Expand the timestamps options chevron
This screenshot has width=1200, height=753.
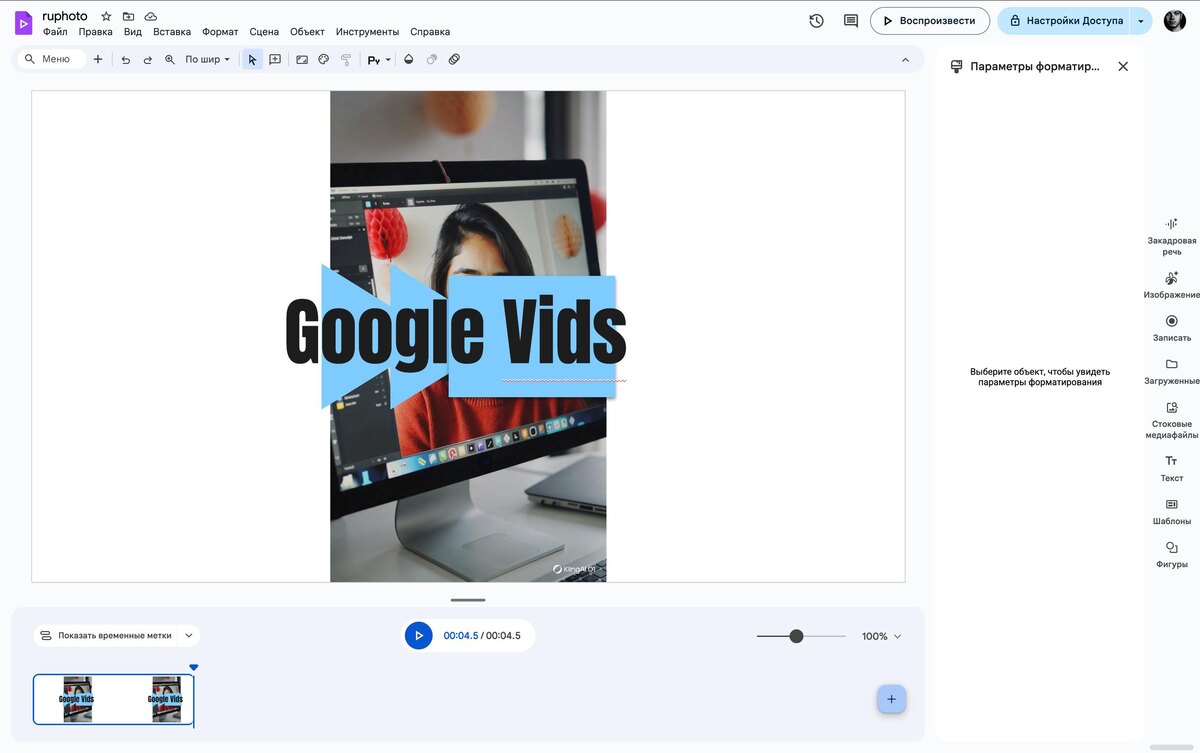click(188, 636)
